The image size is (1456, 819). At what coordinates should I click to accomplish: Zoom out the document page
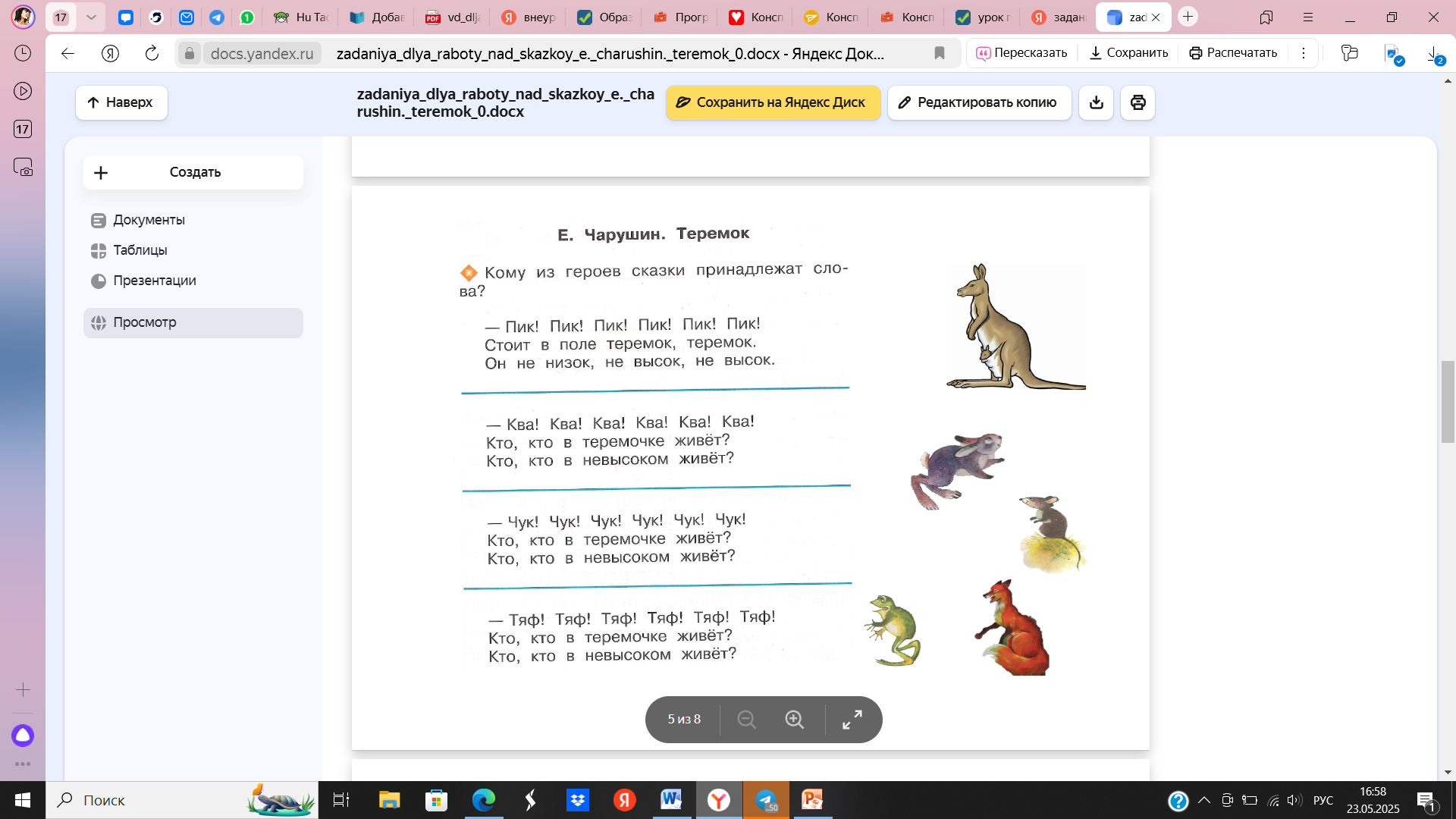pos(746,719)
